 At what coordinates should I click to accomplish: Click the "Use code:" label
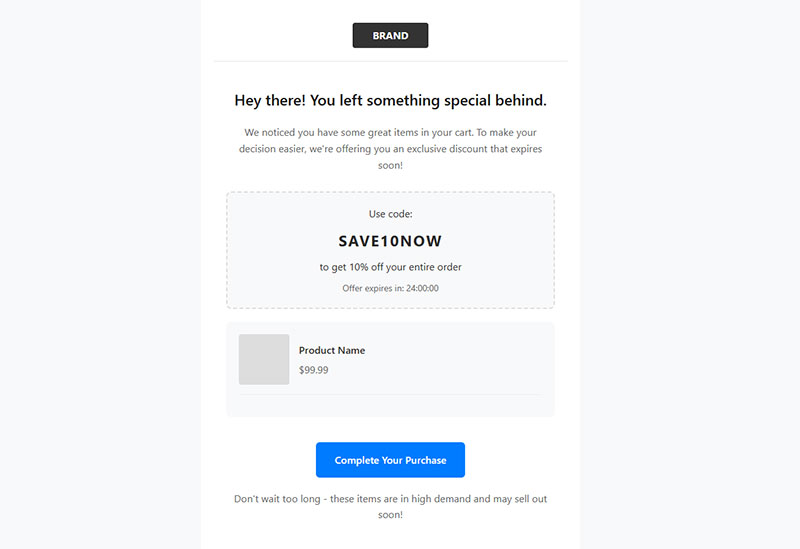pyautogui.click(x=390, y=214)
